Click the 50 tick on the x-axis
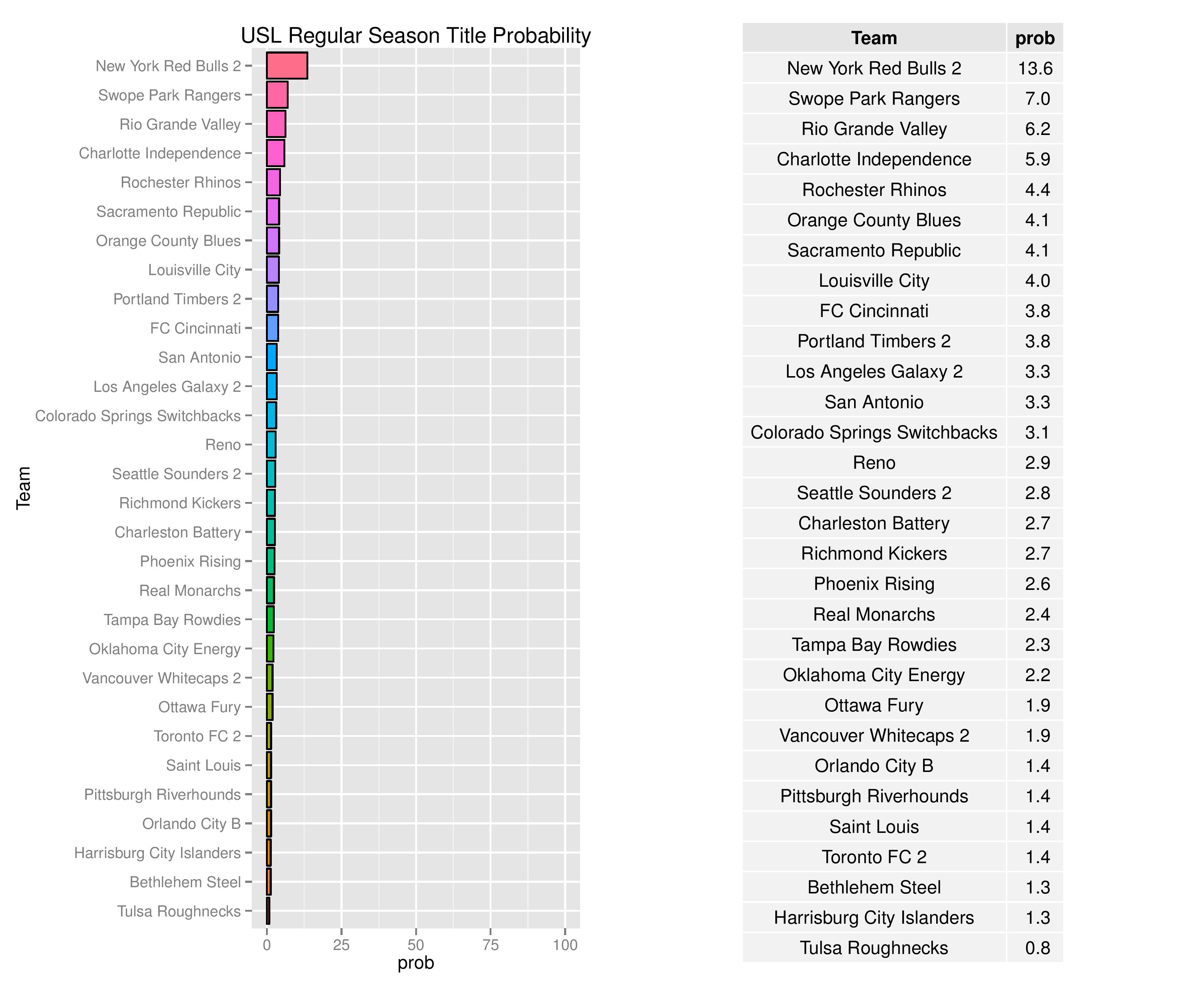Screen dimensions: 1204x985 click(x=416, y=945)
